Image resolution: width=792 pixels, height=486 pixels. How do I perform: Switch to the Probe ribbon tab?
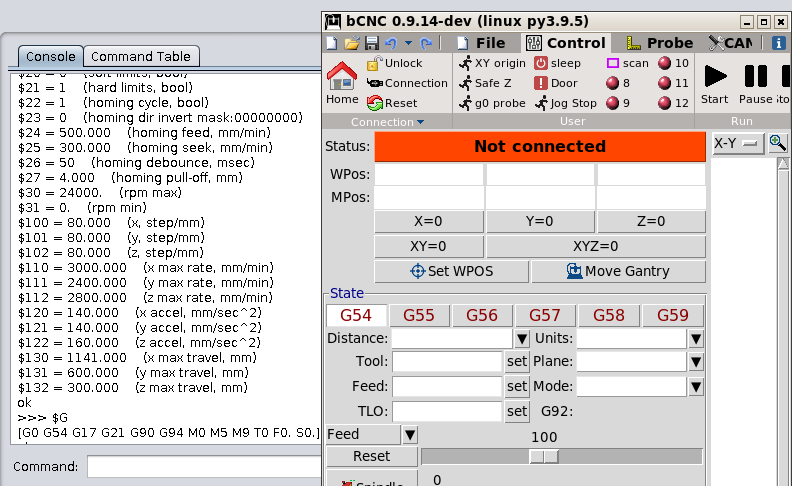(660, 43)
